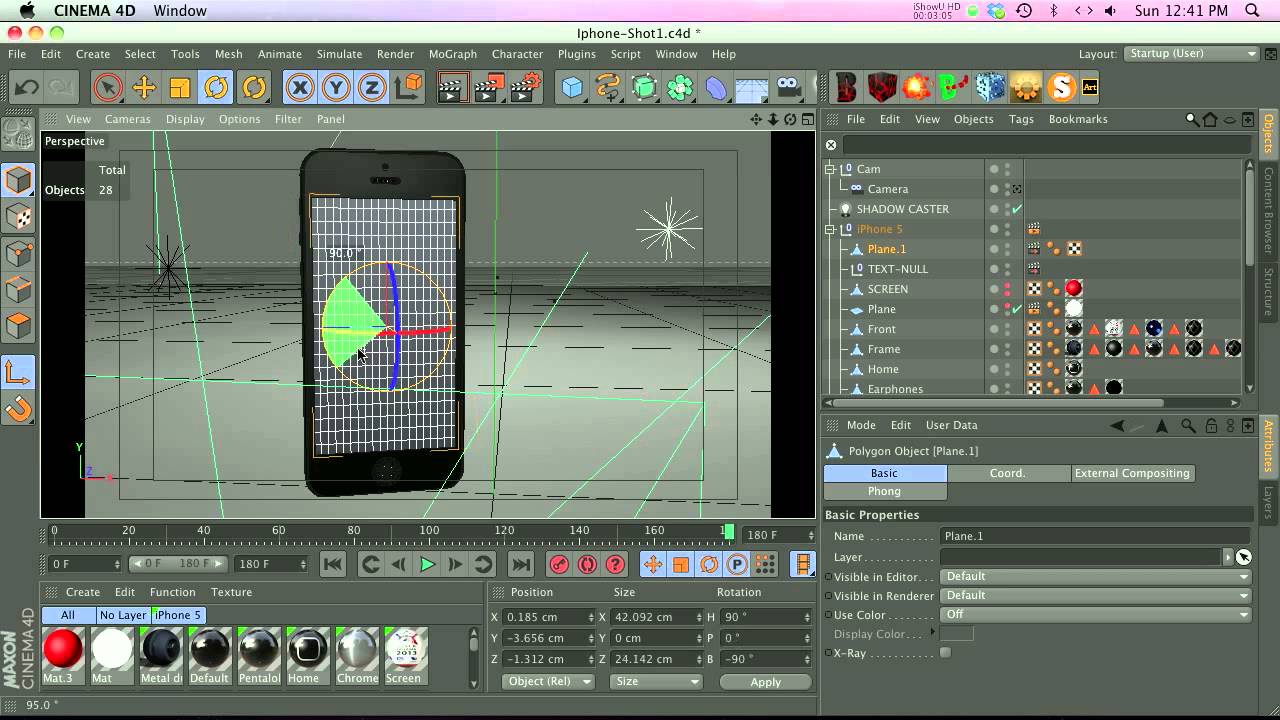The height and width of the screenshot is (720, 1280).
Task: Open the Simulate menu
Action: coord(339,54)
